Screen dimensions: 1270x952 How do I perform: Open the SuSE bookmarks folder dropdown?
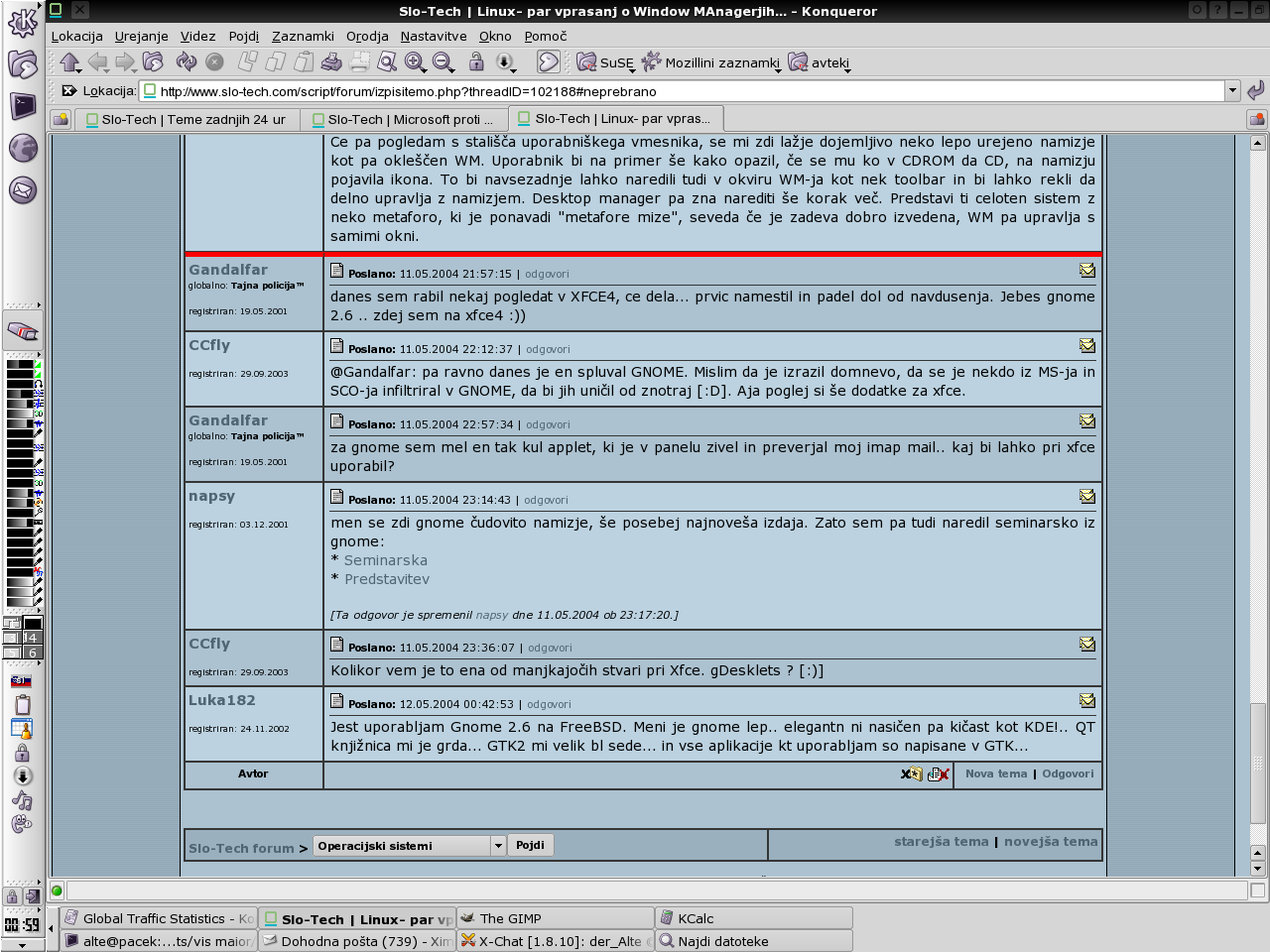click(x=605, y=62)
